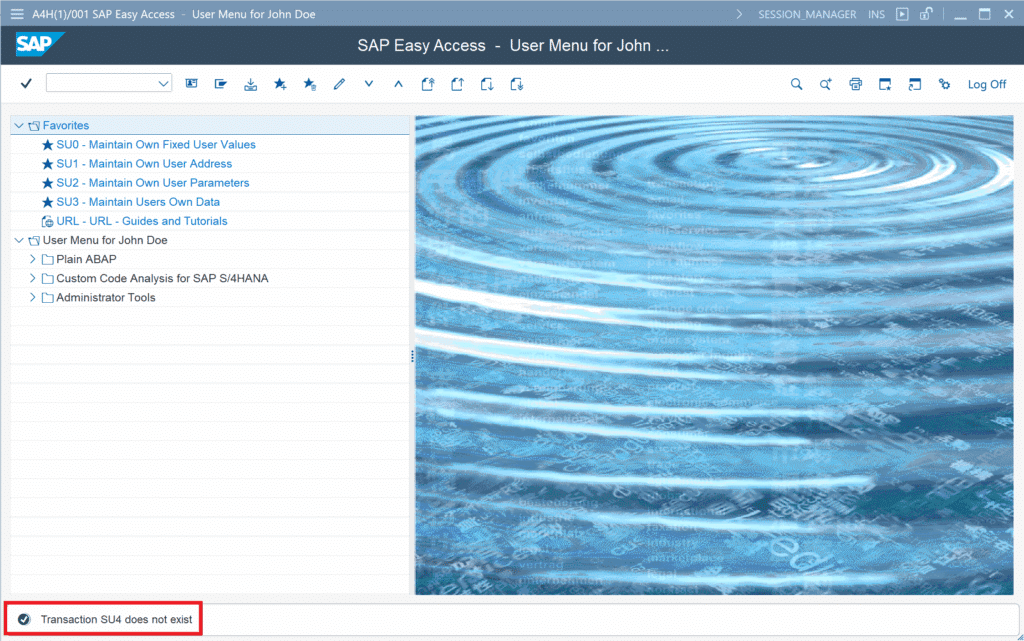
Task: Open the hamburger menu in title bar
Action: pyautogui.click(x=16, y=14)
